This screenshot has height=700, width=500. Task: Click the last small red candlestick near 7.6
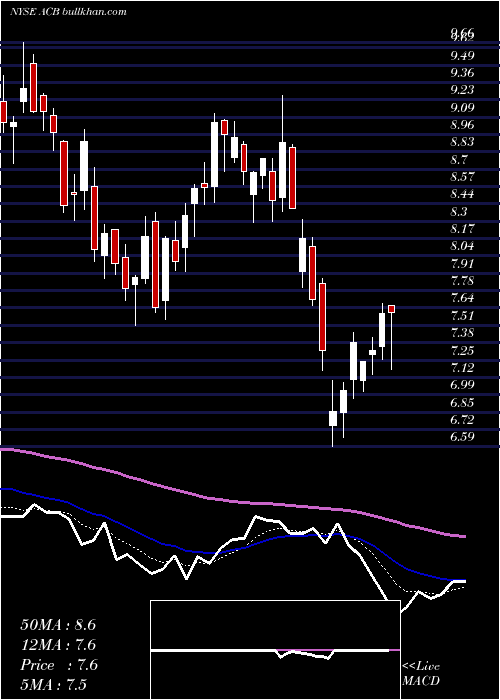click(x=392, y=309)
